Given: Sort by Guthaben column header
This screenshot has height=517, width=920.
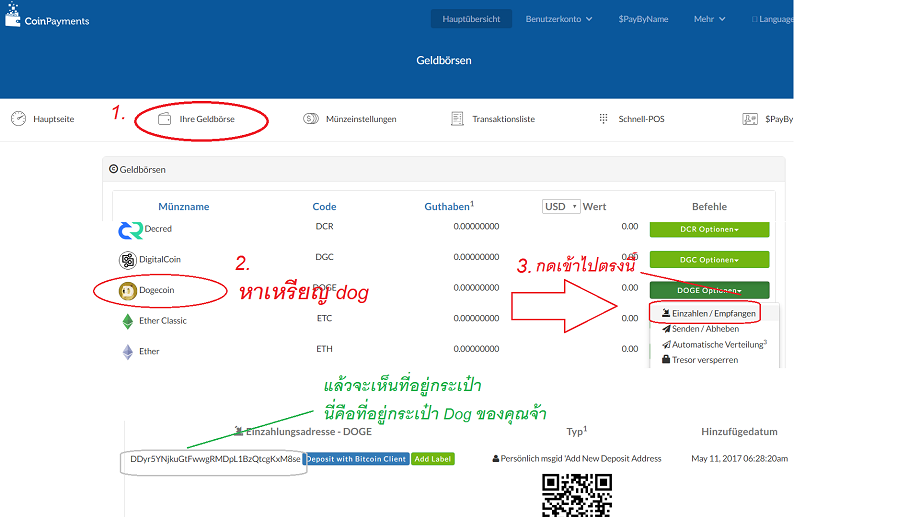Looking at the screenshot, I should click(x=449, y=207).
